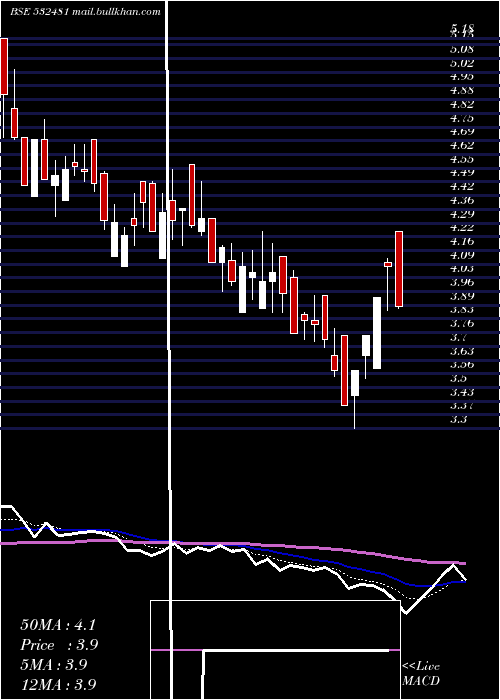Select the 4.29 price level label

(462, 214)
